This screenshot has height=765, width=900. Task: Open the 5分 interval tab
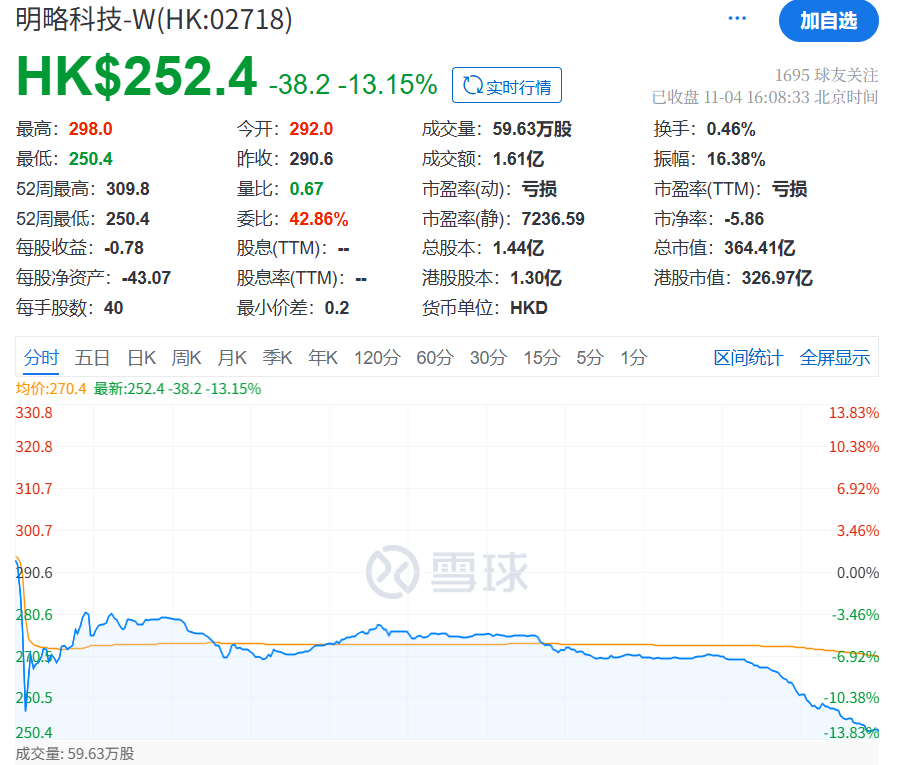[589, 358]
